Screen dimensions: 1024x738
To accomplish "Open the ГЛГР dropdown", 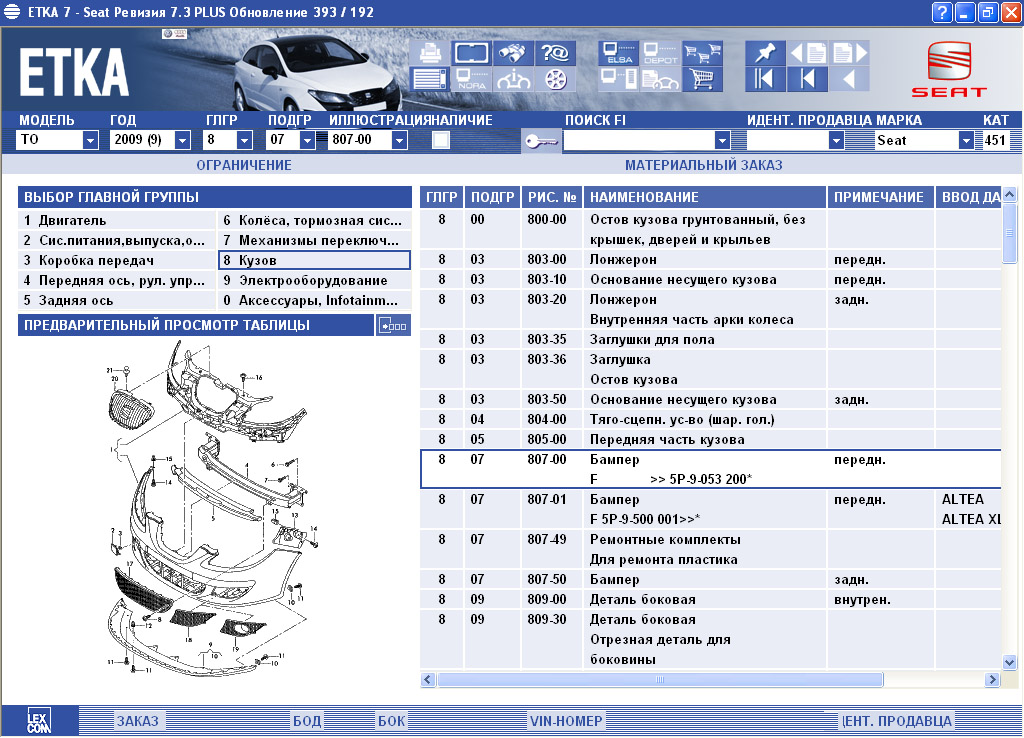I will click(x=244, y=140).
